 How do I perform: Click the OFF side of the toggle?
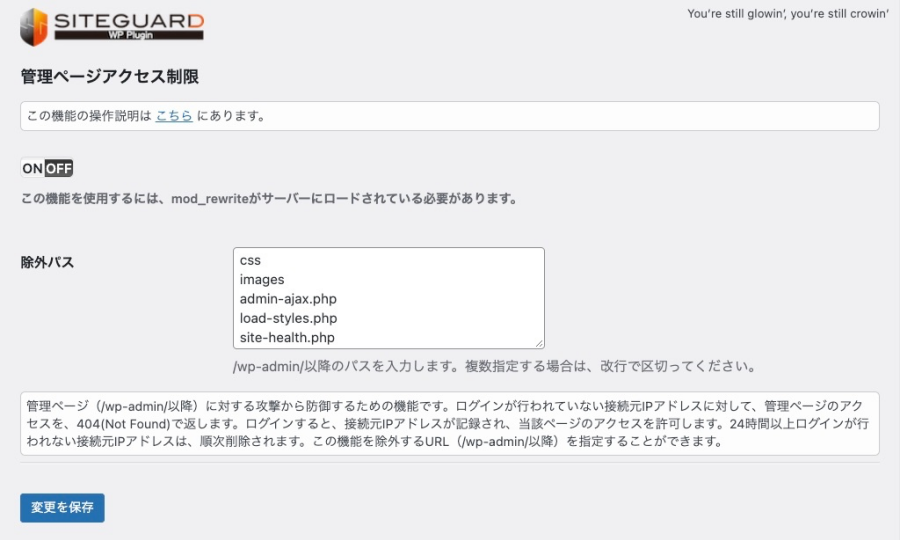click(x=59, y=168)
